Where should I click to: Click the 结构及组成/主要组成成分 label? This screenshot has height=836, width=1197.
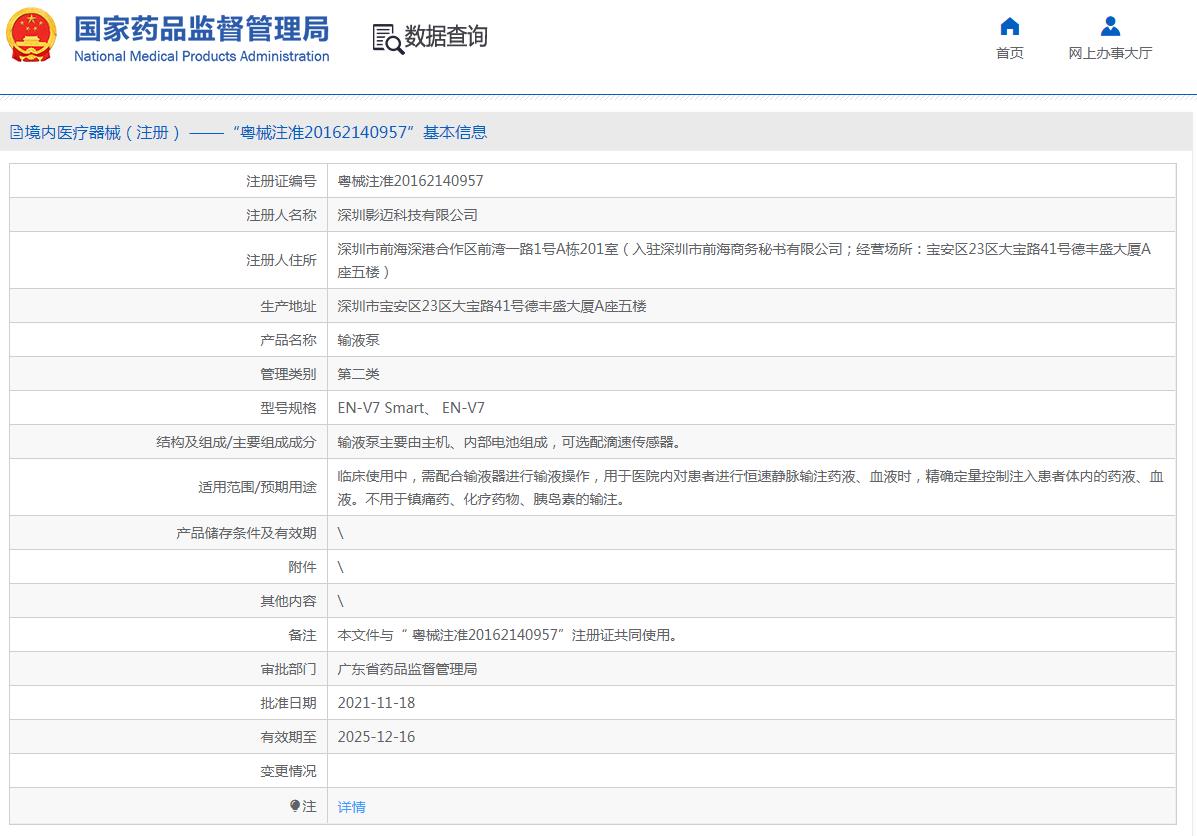236,442
